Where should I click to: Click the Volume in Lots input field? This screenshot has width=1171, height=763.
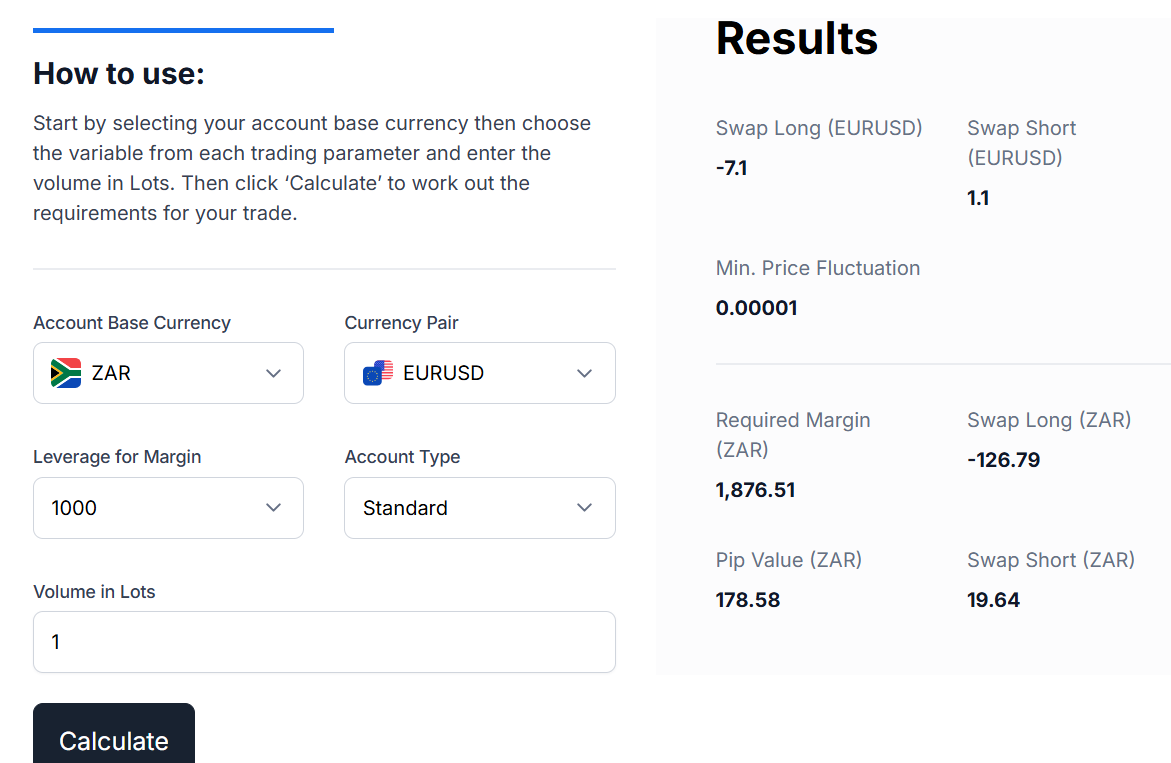click(x=324, y=642)
